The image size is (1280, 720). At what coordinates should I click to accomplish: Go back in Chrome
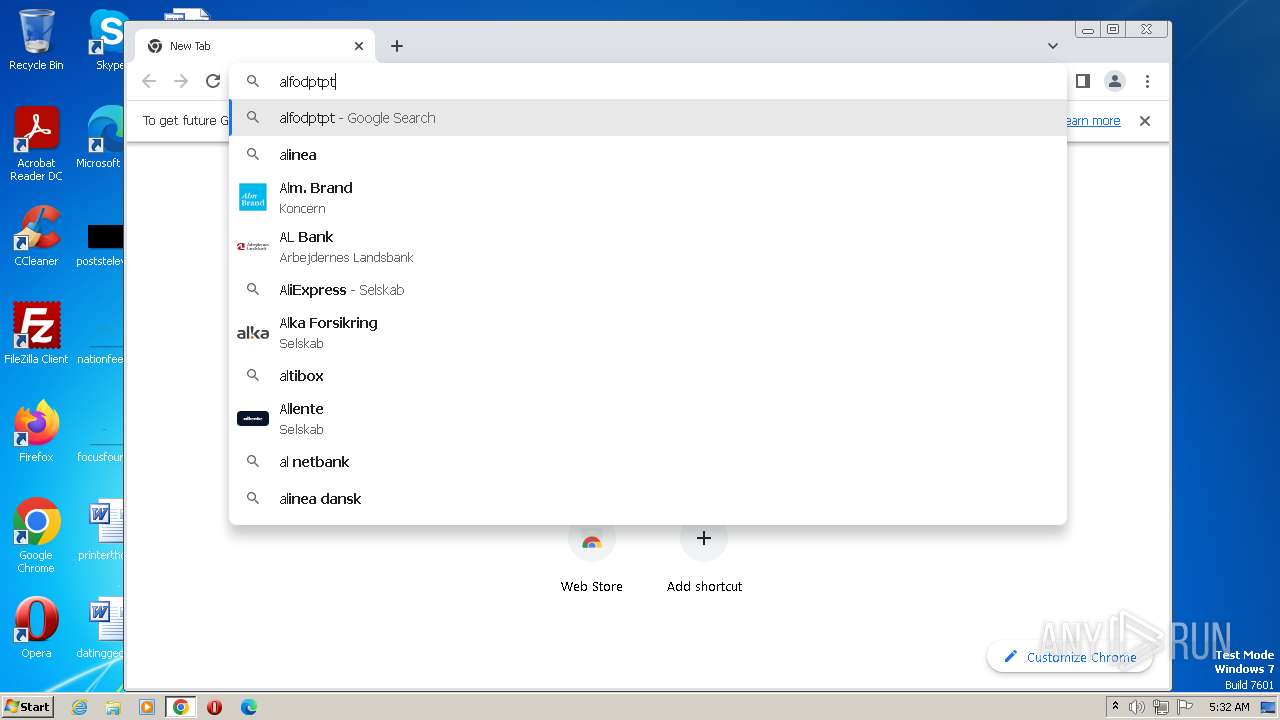pyautogui.click(x=149, y=81)
